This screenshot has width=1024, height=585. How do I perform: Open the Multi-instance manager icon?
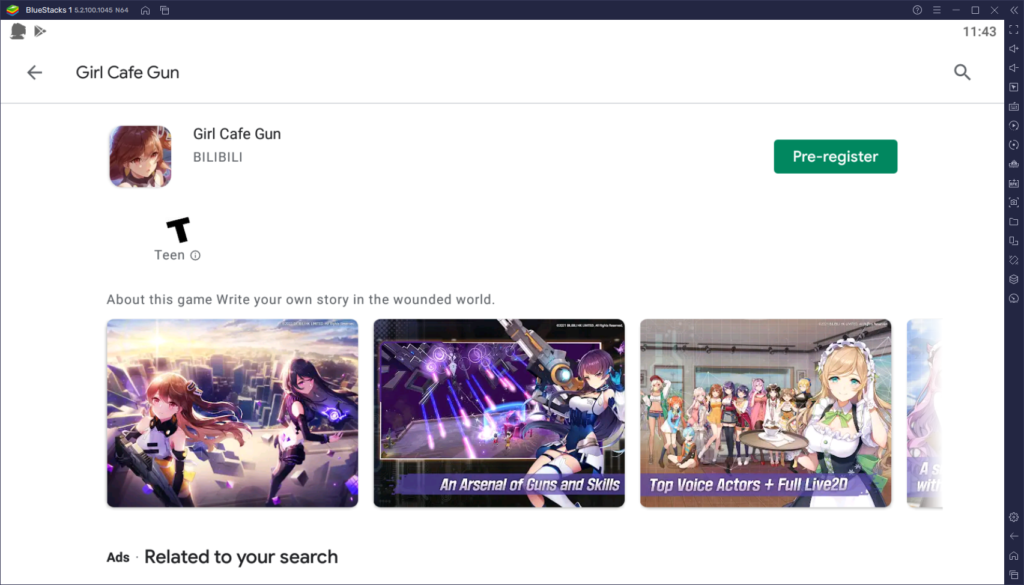[x=1013, y=240]
